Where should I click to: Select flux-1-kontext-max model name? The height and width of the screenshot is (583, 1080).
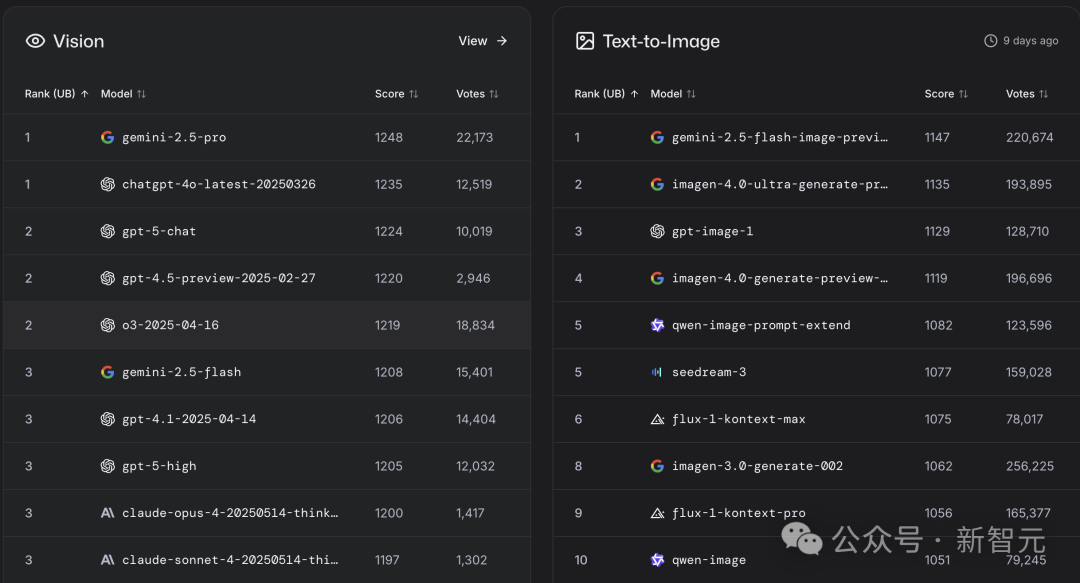738,419
